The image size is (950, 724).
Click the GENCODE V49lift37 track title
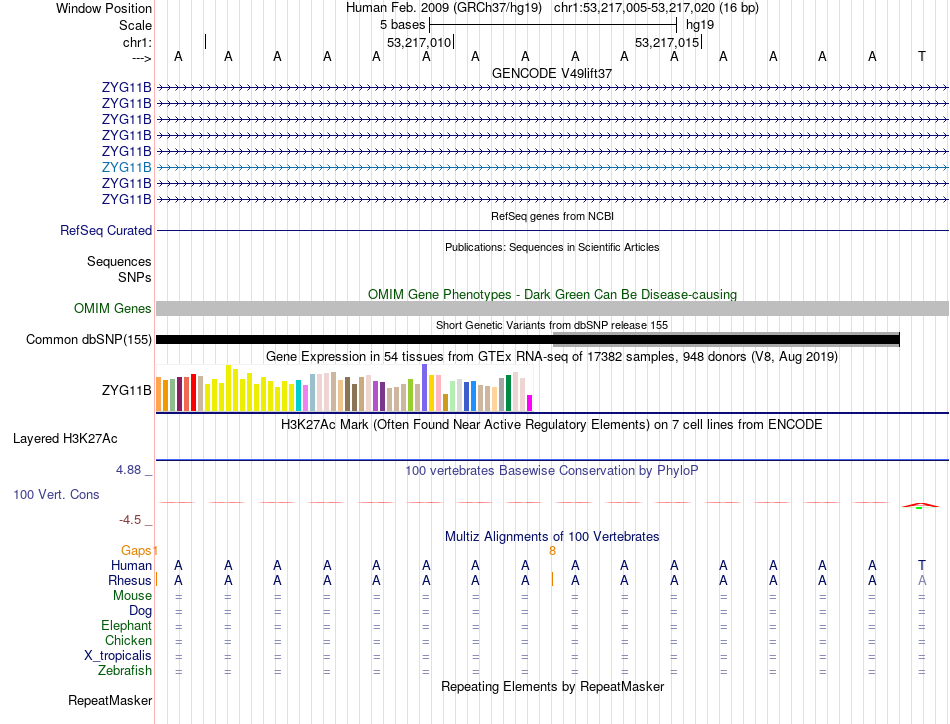552,73
